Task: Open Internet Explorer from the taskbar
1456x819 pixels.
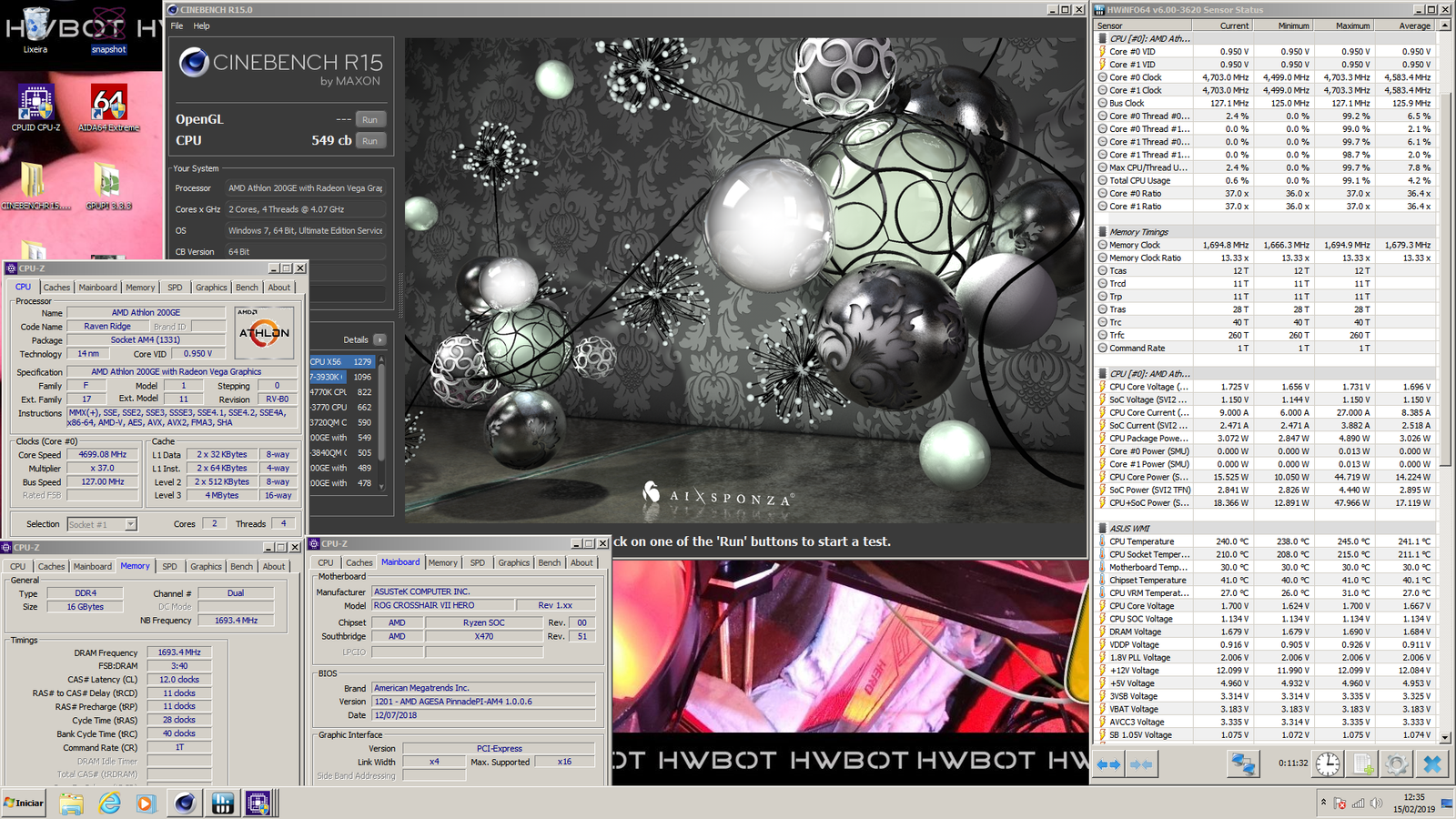Action: [x=110, y=803]
